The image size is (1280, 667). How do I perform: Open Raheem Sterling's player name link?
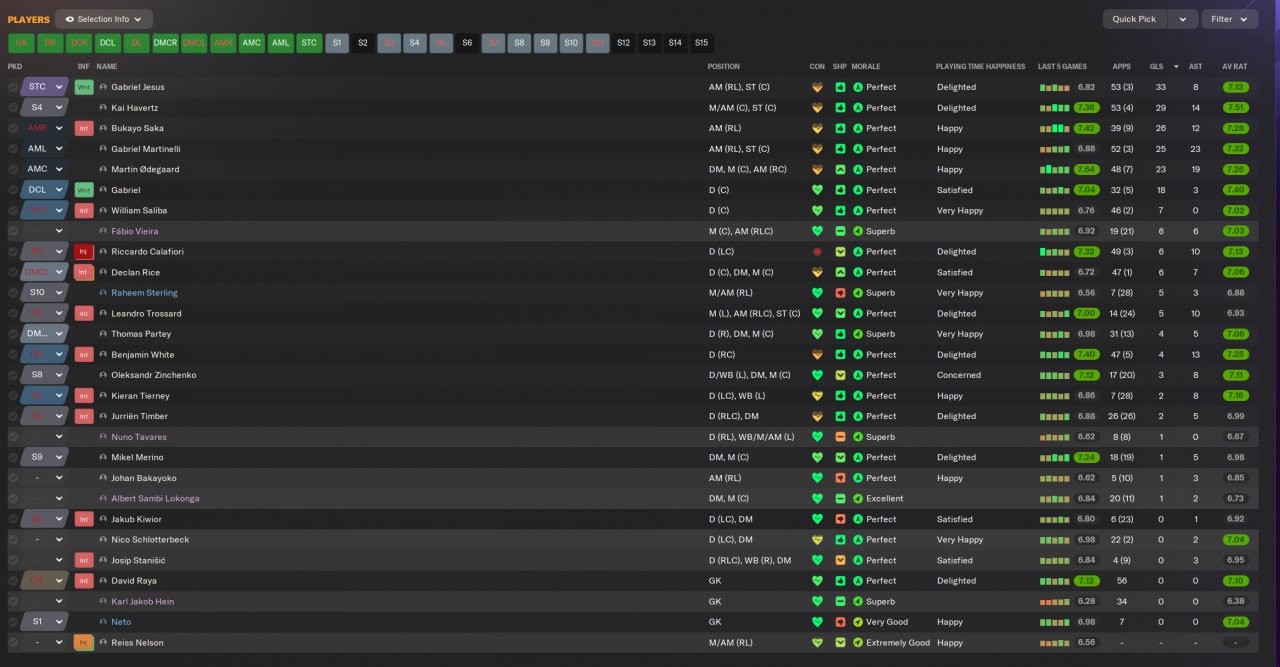144,293
